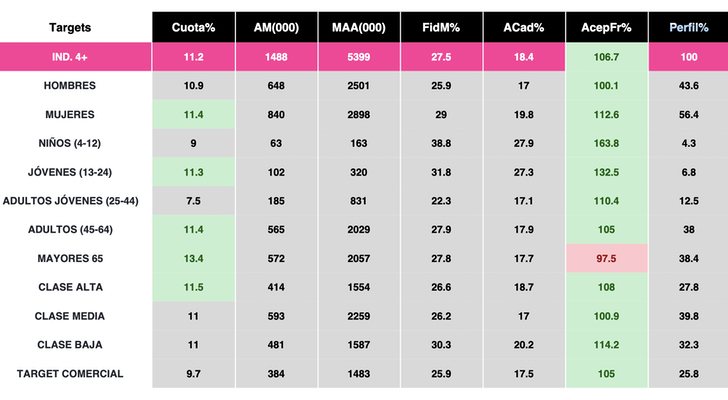This screenshot has height=400, width=728.
Task: Click the NIÑOS (4-12) row label
Action: [70, 143]
